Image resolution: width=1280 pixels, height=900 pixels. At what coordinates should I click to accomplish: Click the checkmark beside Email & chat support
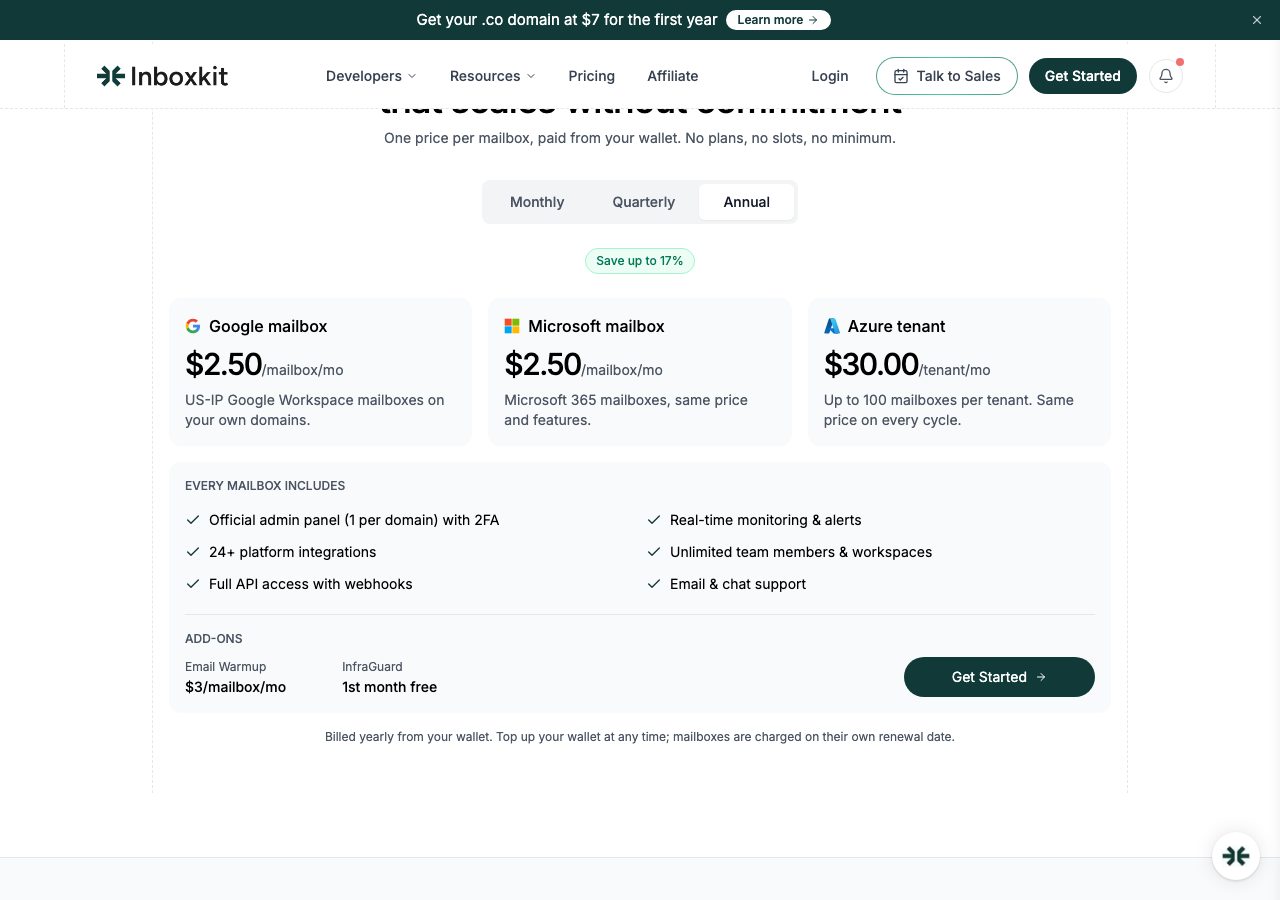pos(654,584)
